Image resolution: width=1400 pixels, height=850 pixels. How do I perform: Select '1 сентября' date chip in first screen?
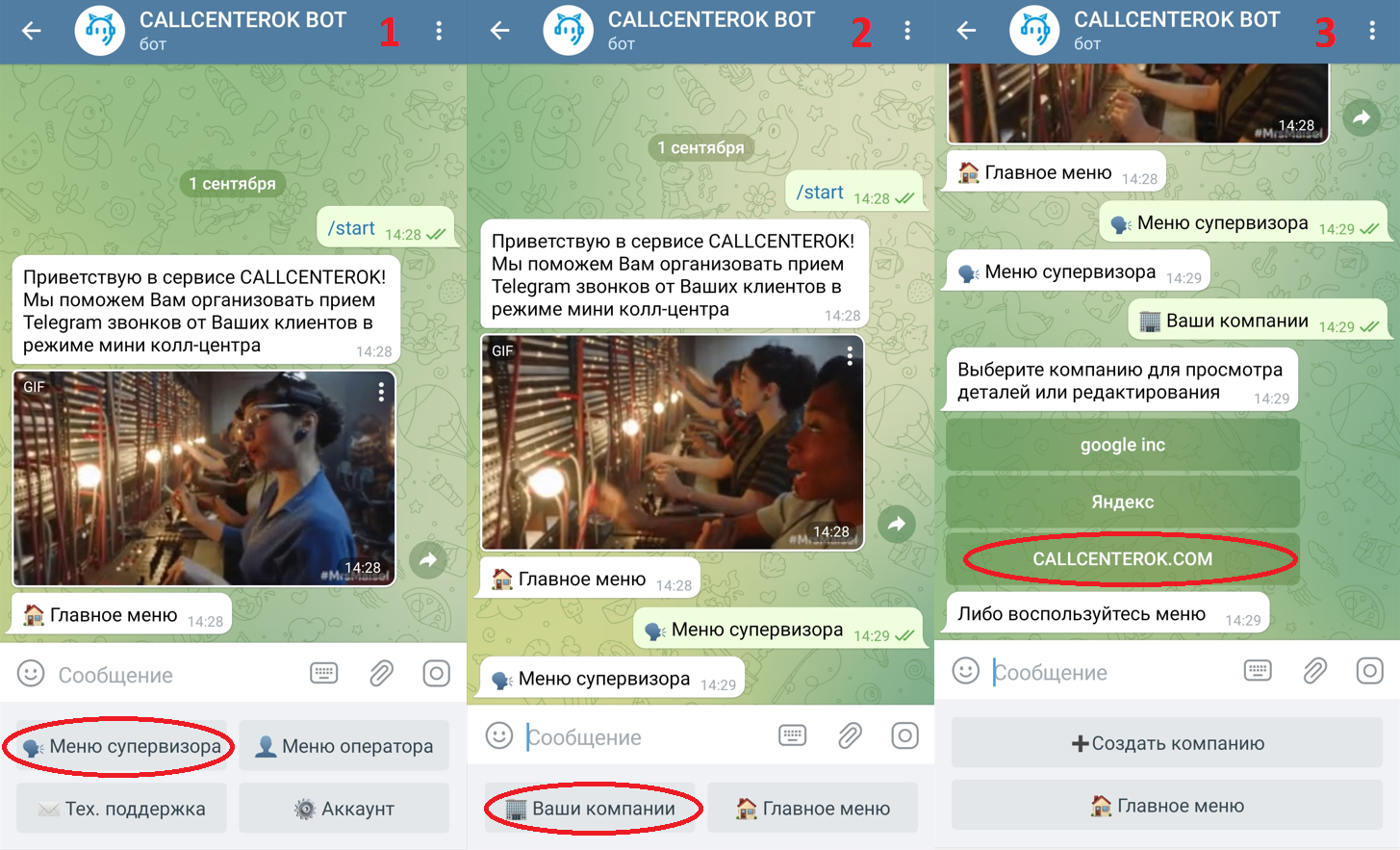pos(232,183)
